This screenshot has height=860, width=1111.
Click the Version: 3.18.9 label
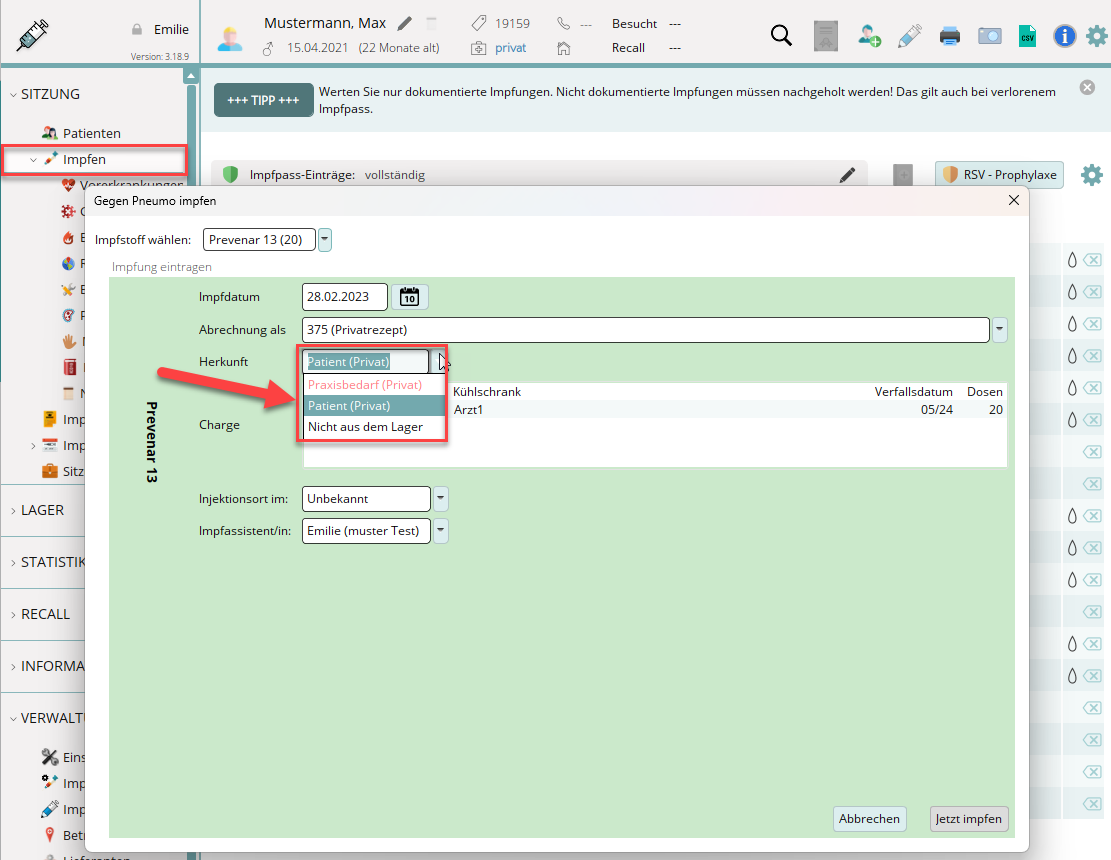tap(159, 57)
